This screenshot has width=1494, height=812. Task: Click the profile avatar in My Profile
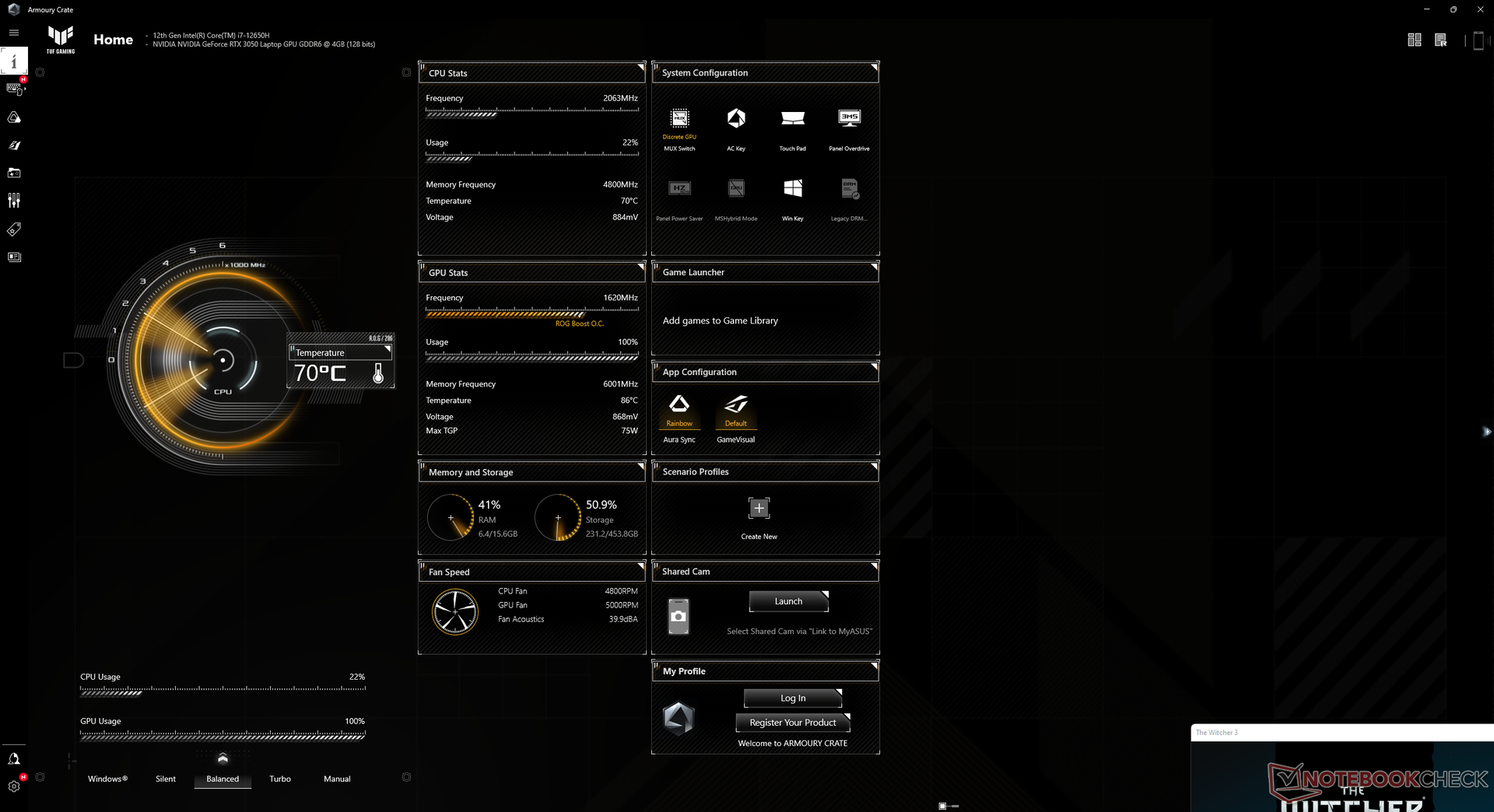679,719
